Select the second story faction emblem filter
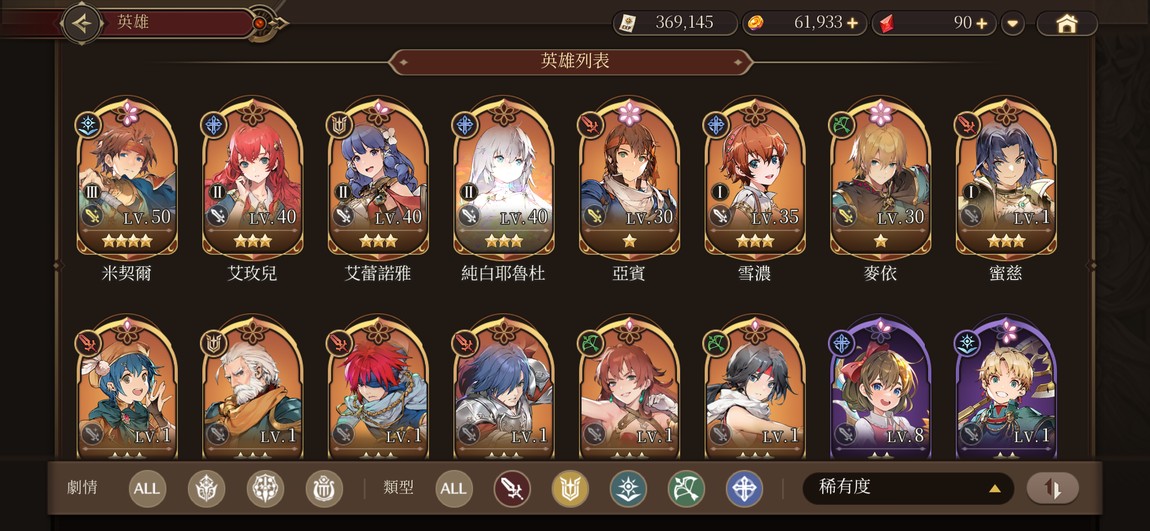Viewport: 1150px width, 531px height. pyautogui.click(x=265, y=488)
